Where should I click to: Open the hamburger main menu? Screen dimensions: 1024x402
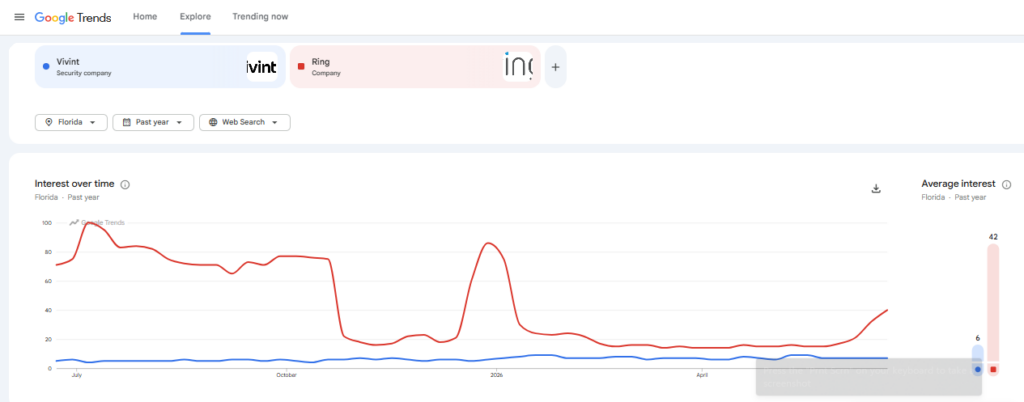click(x=19, y=17)
